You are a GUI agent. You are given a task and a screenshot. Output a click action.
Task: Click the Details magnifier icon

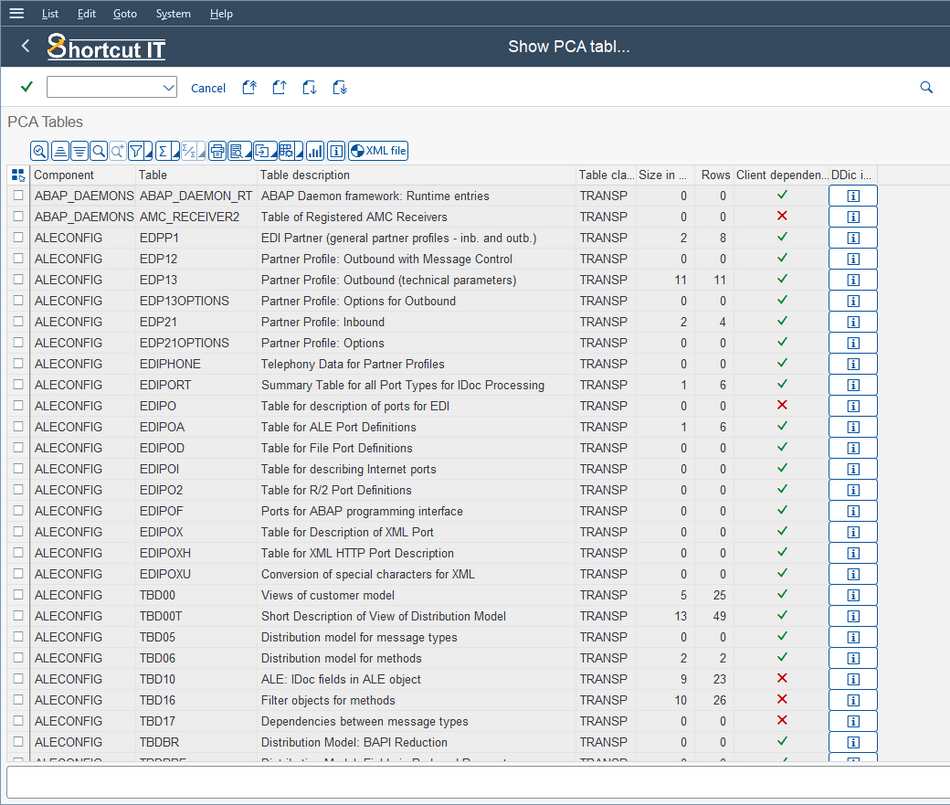point(39,150)
